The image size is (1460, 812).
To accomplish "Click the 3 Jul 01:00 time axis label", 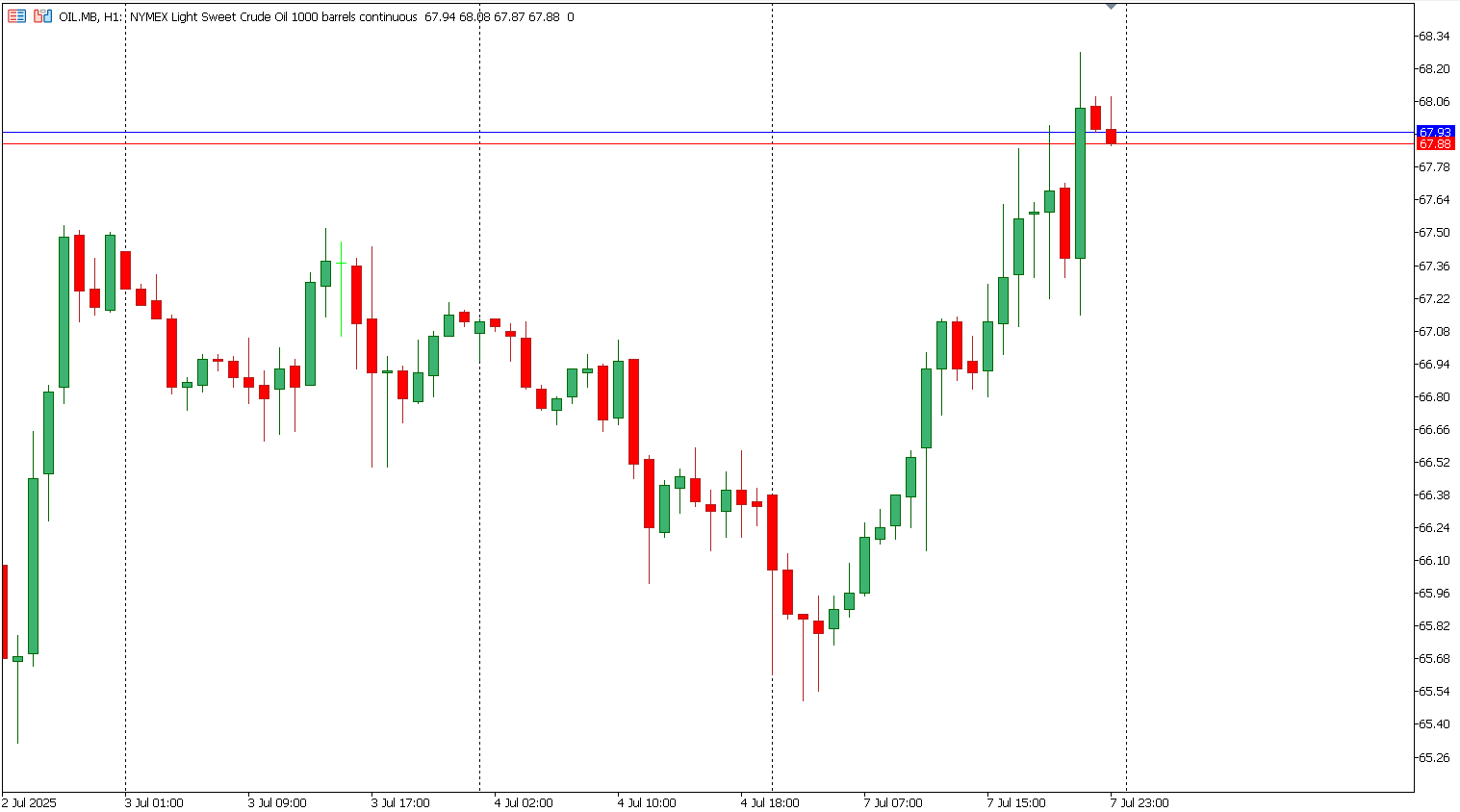I will coord(154,802).
